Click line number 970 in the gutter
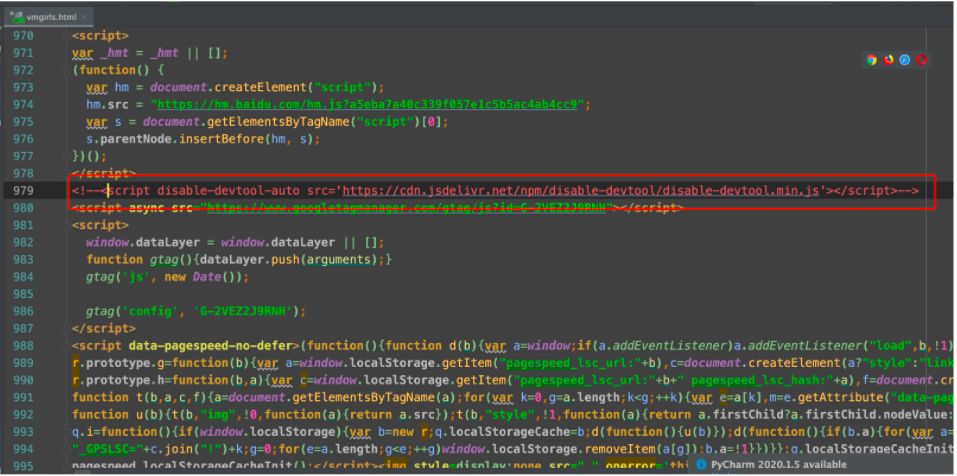This screenshot has width=957, height=476. click(23, 35)
